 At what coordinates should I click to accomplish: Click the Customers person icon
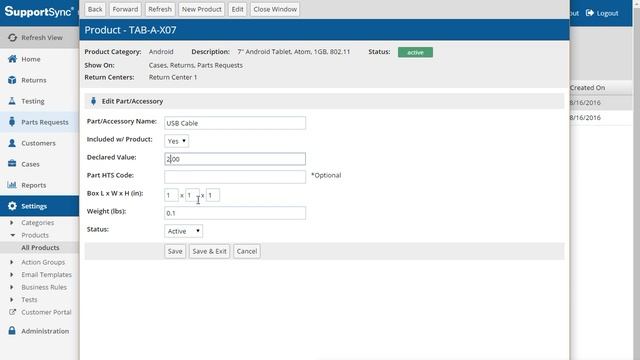pos(12,143)
